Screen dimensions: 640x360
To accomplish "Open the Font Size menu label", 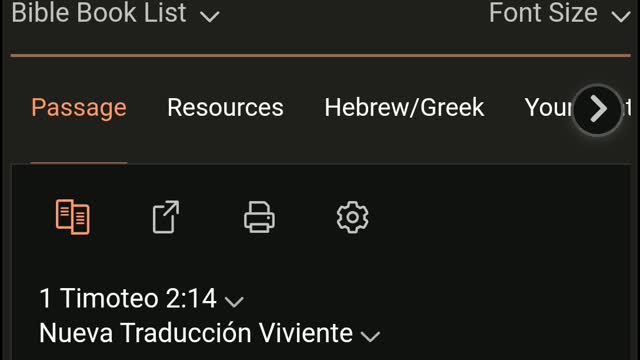I will 543,12.
